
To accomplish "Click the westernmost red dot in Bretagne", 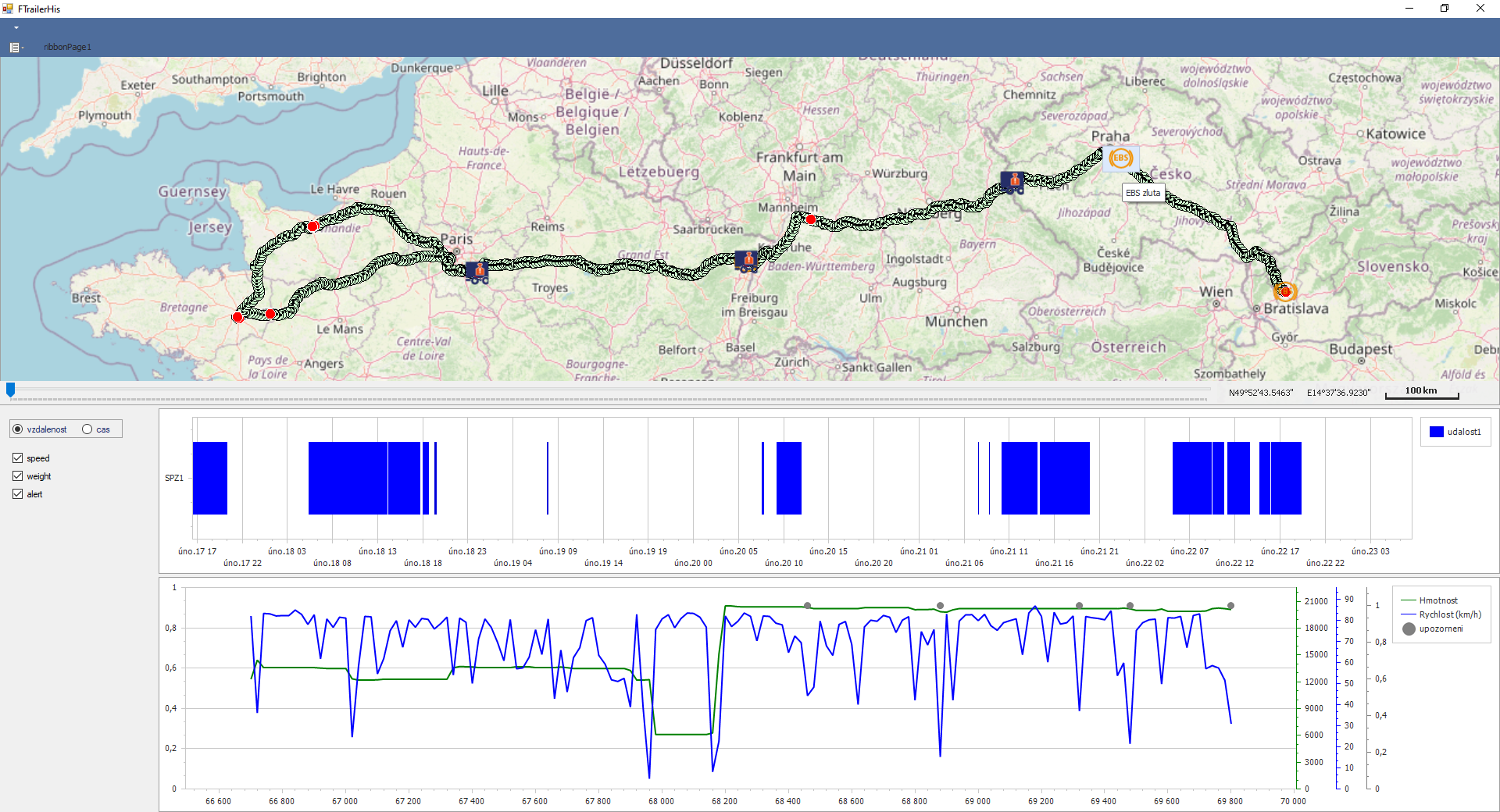I will (237, 317).
